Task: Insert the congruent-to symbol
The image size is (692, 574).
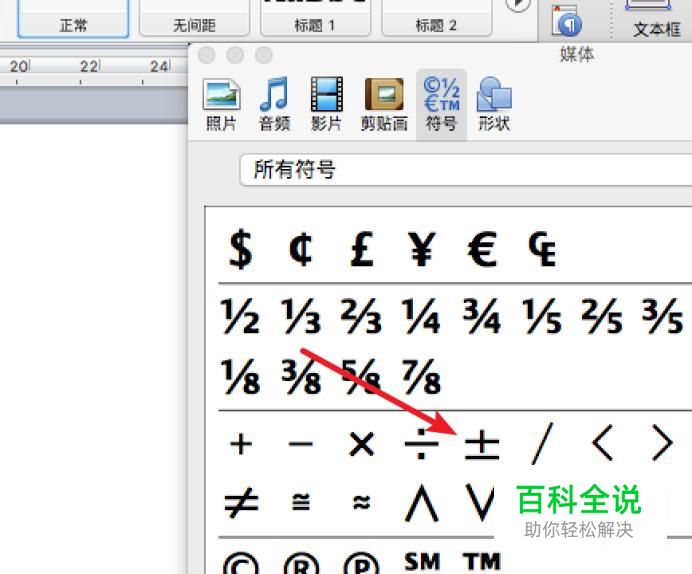Action: (301, 502)
